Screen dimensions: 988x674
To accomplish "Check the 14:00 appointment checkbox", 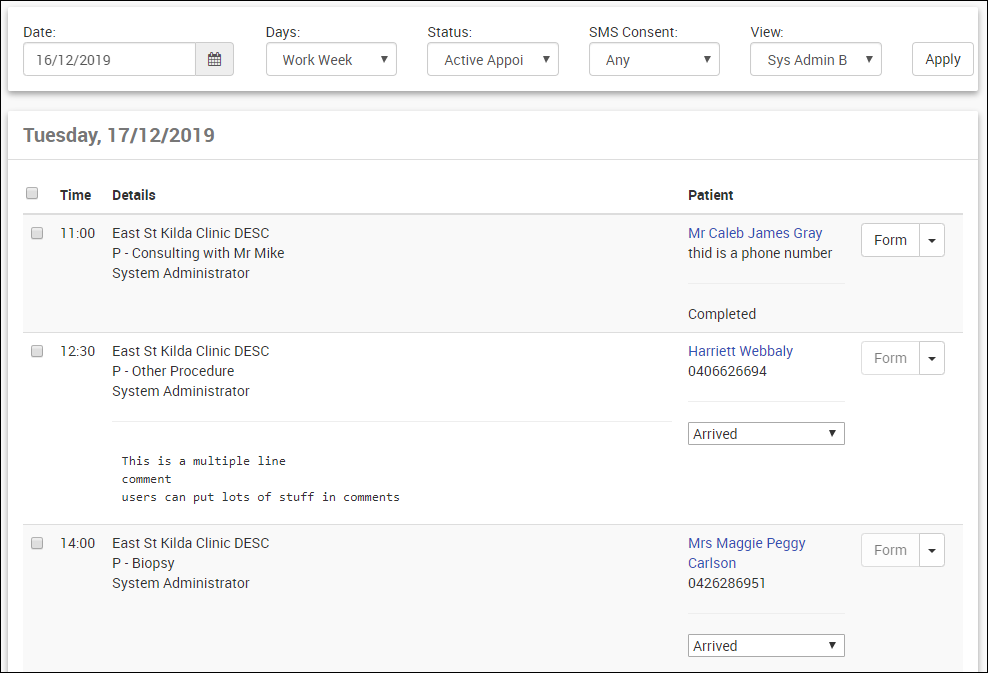I will [37, 543].
